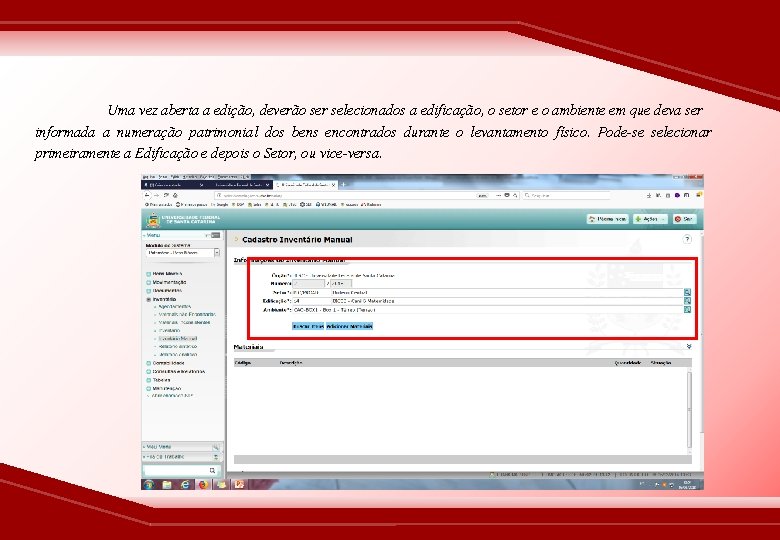The width and height of the screenshot is (780, 540).
Task: Open the Ambiente lookup magnifier icon
Action: pos(687,309)
